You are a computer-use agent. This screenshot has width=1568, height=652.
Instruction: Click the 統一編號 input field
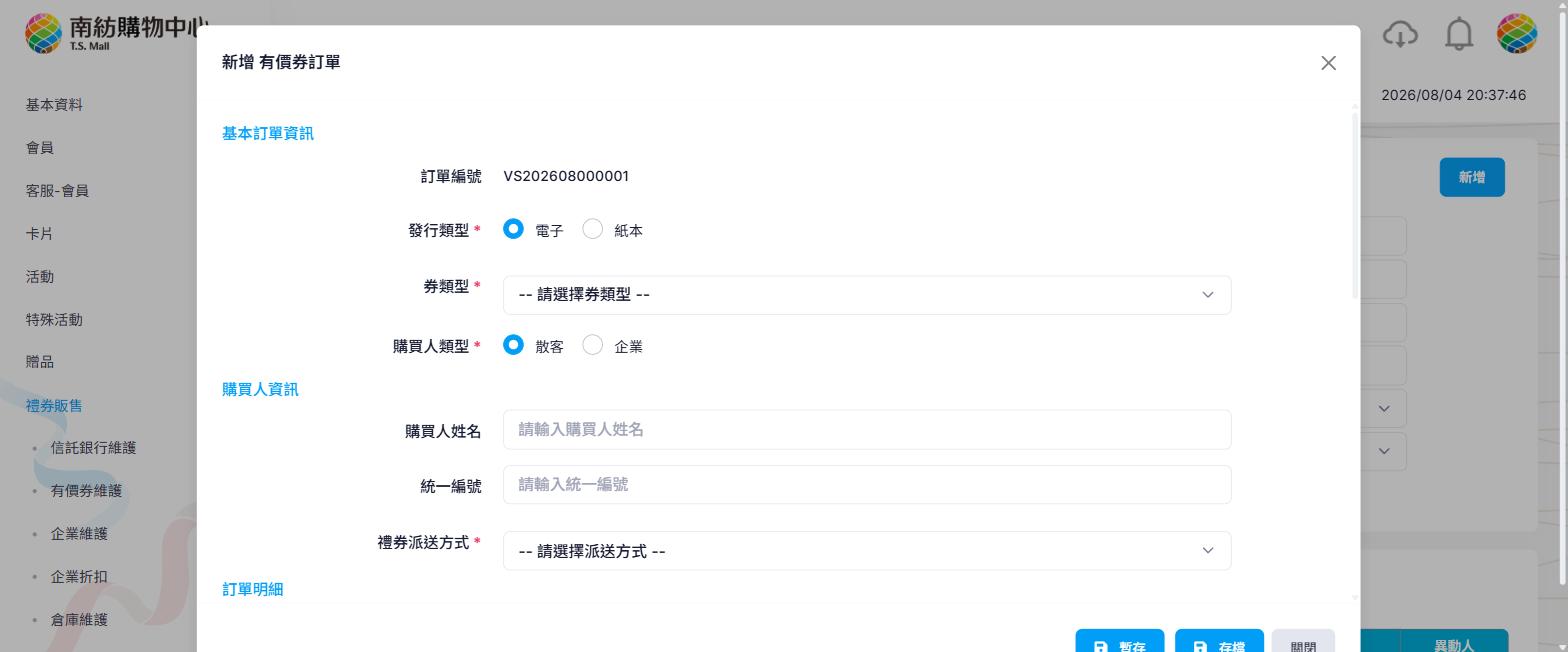867,485
